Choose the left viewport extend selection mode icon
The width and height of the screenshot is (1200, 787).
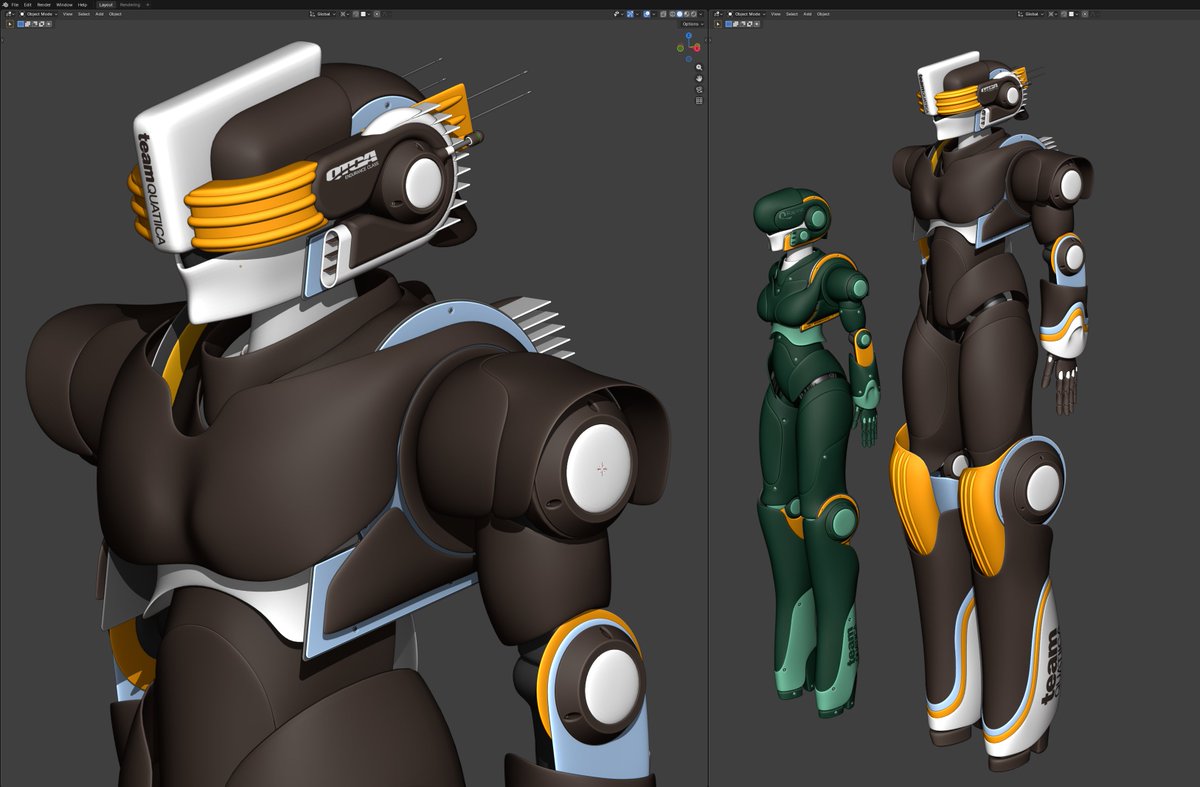pos(28,24)
